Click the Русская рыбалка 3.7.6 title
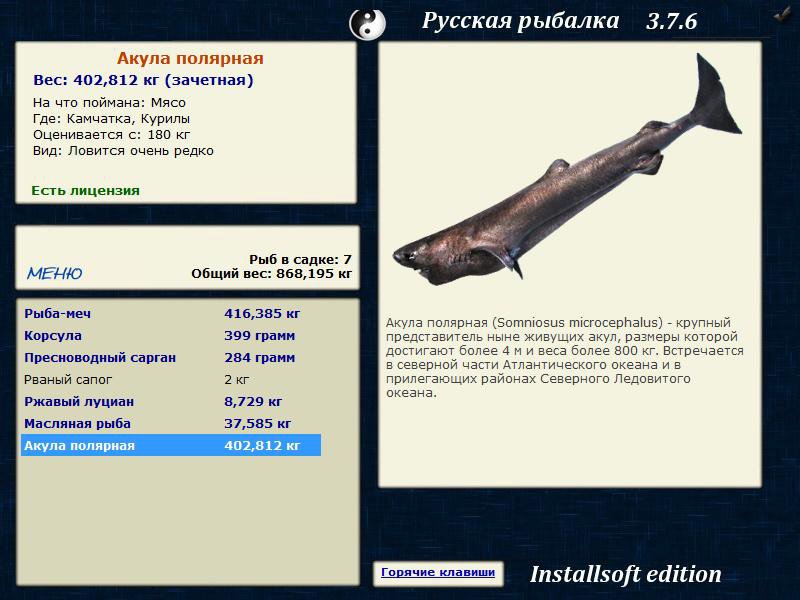800x600 pixels. point(559,21)
